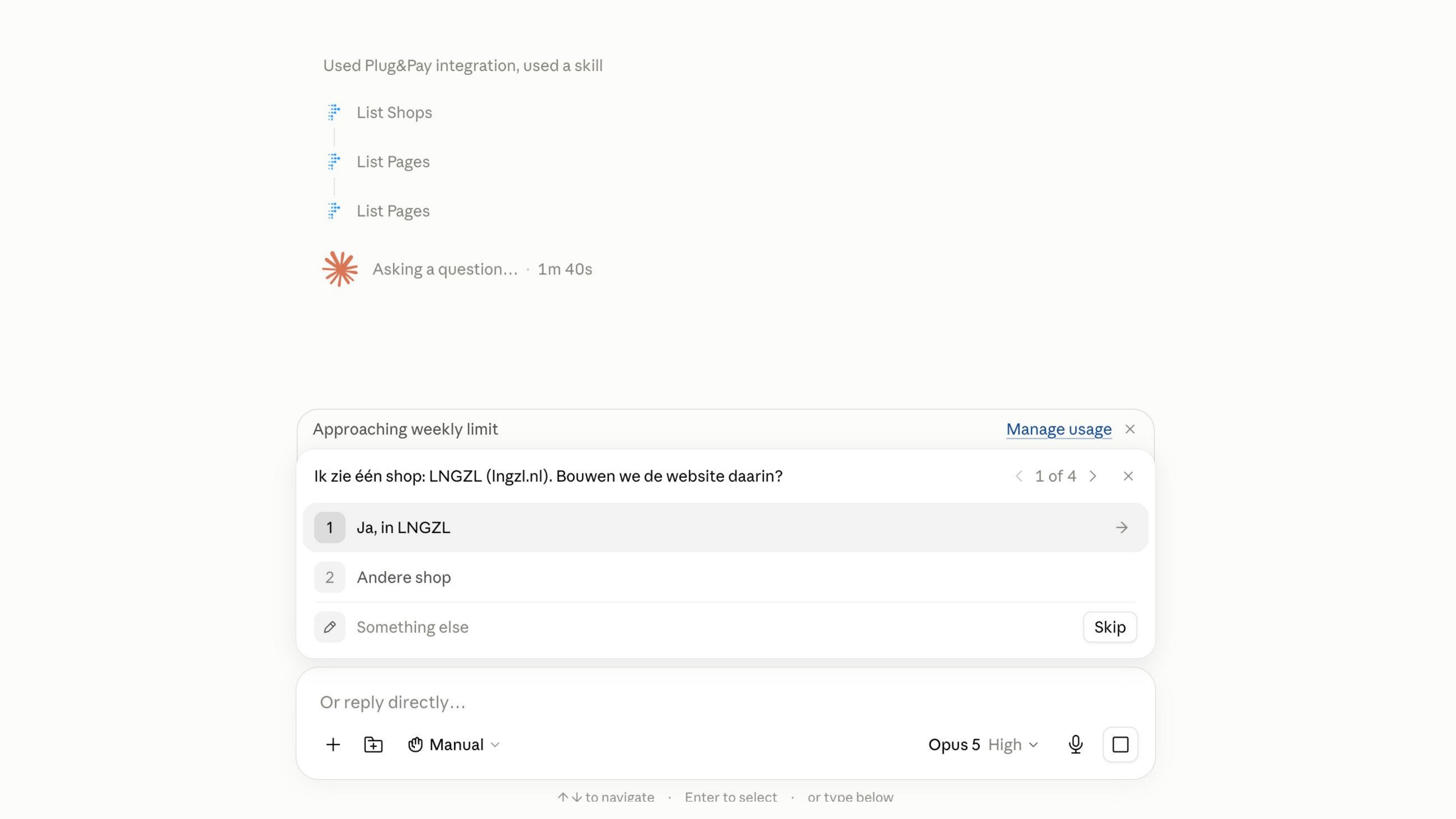Expand the List Shops tool step
1456x819 pixels.
tap(394, 113)
